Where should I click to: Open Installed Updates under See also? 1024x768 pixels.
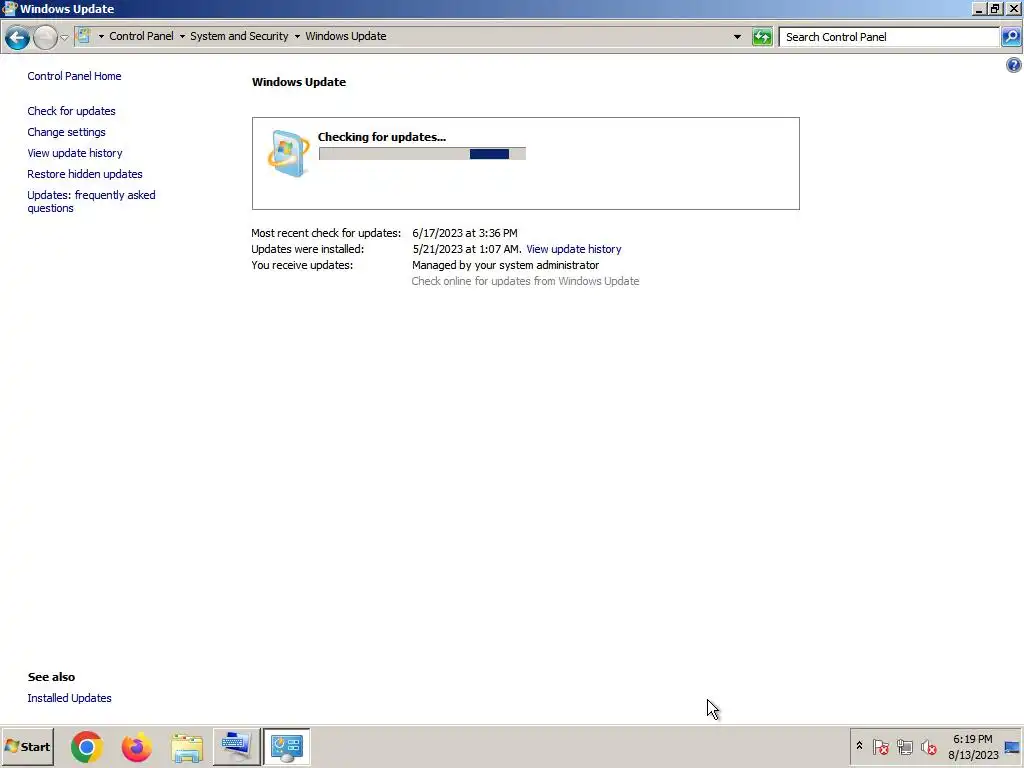[69, 698]
